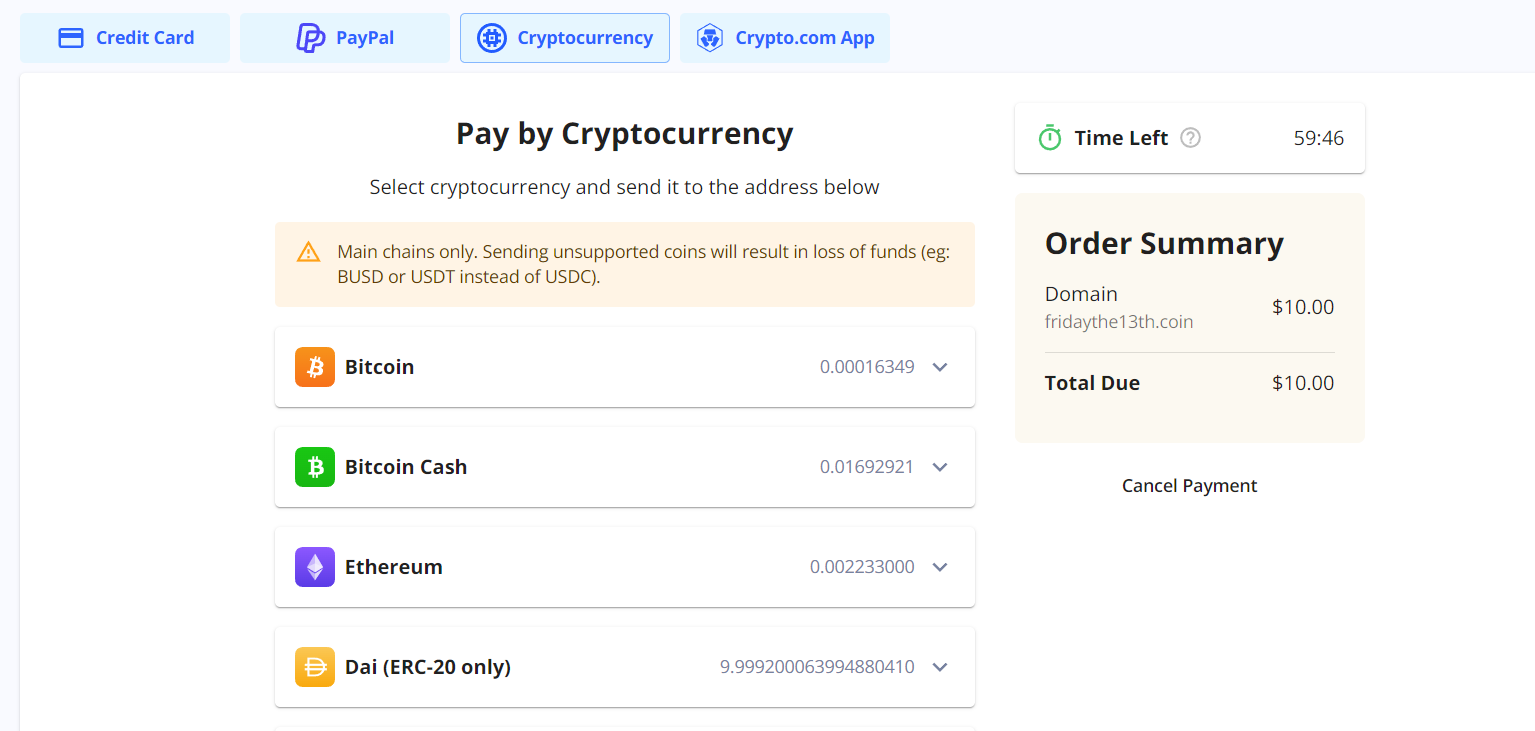Open the Crypto.com App tab

click(x=785, y=38)
